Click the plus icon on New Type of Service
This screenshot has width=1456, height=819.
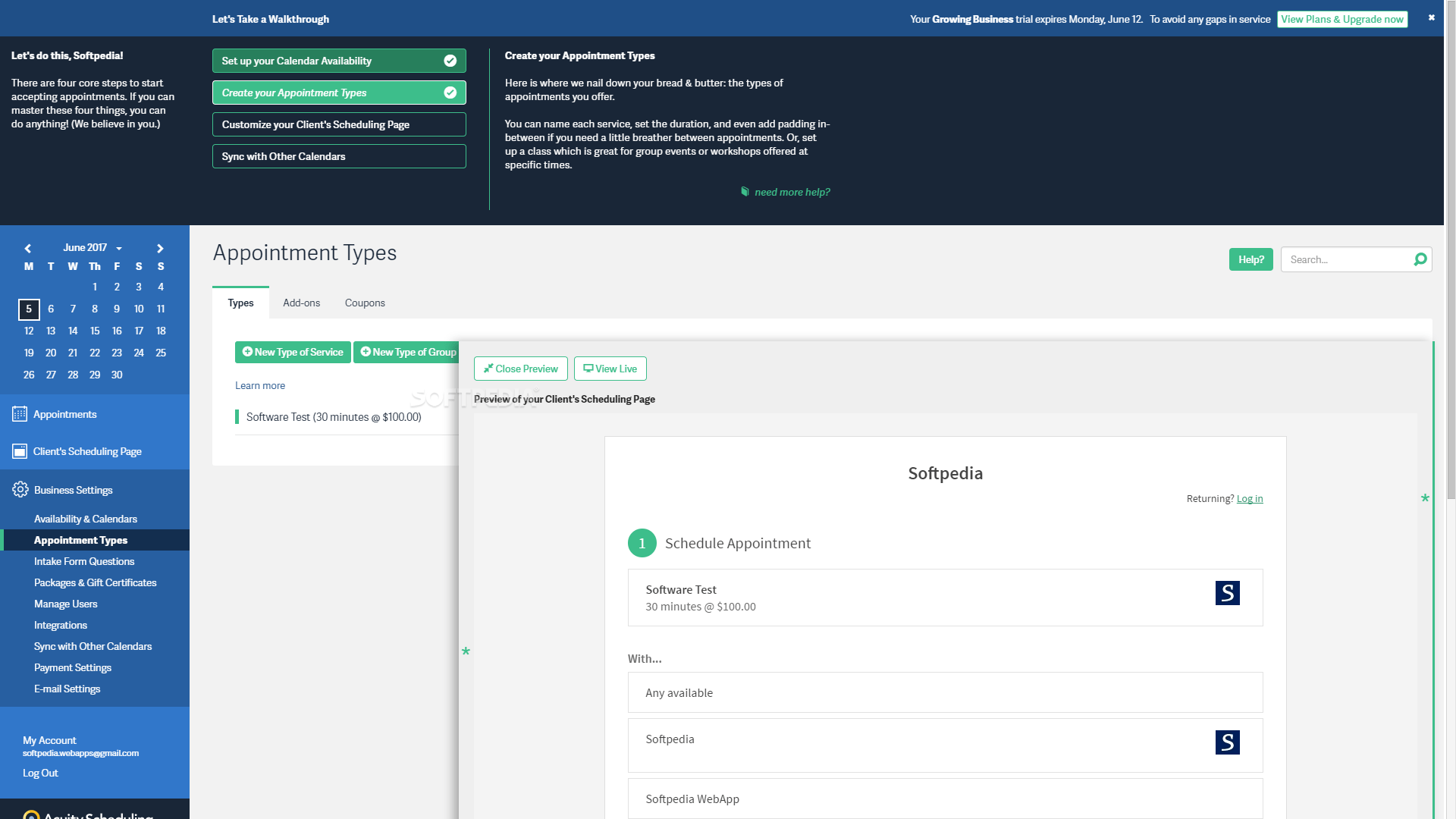[x=248, y=351]
